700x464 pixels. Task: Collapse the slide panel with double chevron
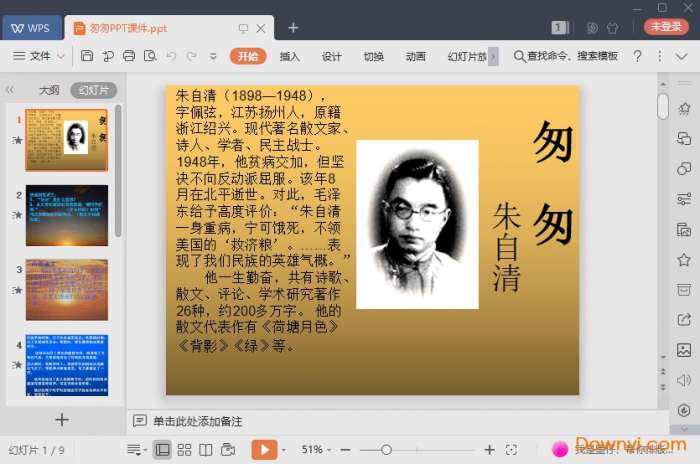pyautogui.click(x=10, y=90)
